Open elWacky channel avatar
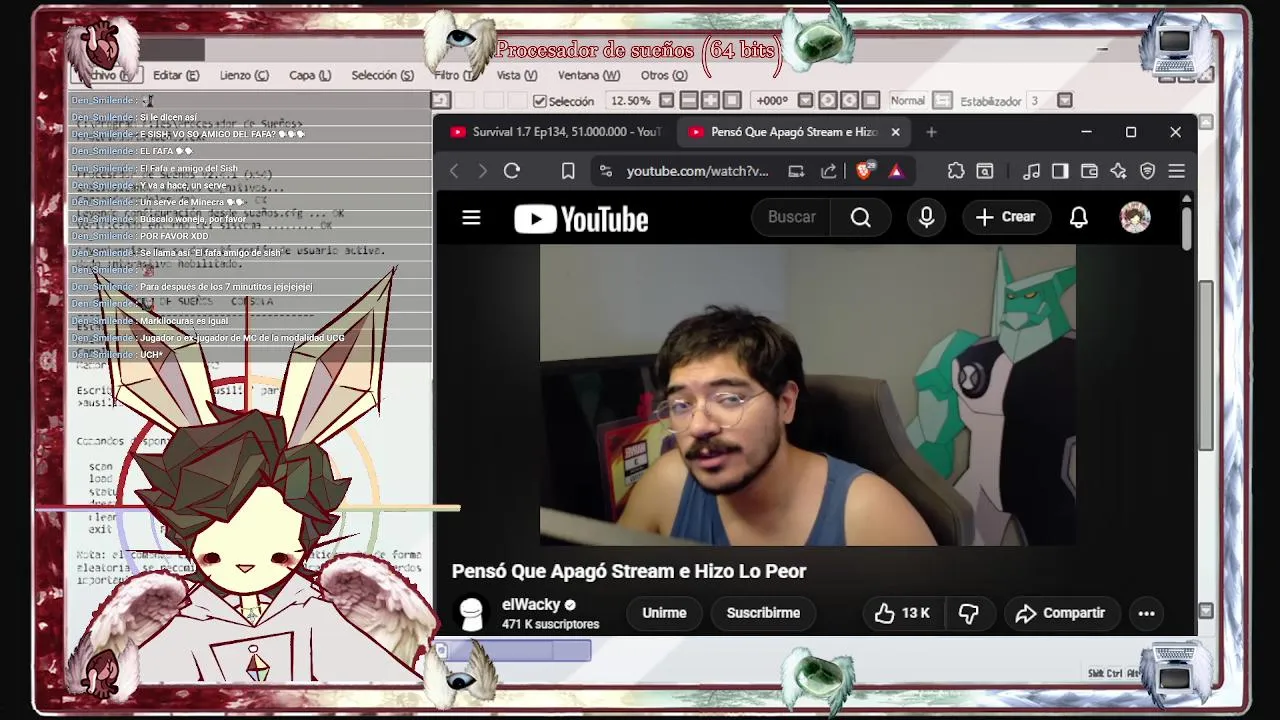The width and height of the screenshot is (1280, 720). (x=471, y=613)
